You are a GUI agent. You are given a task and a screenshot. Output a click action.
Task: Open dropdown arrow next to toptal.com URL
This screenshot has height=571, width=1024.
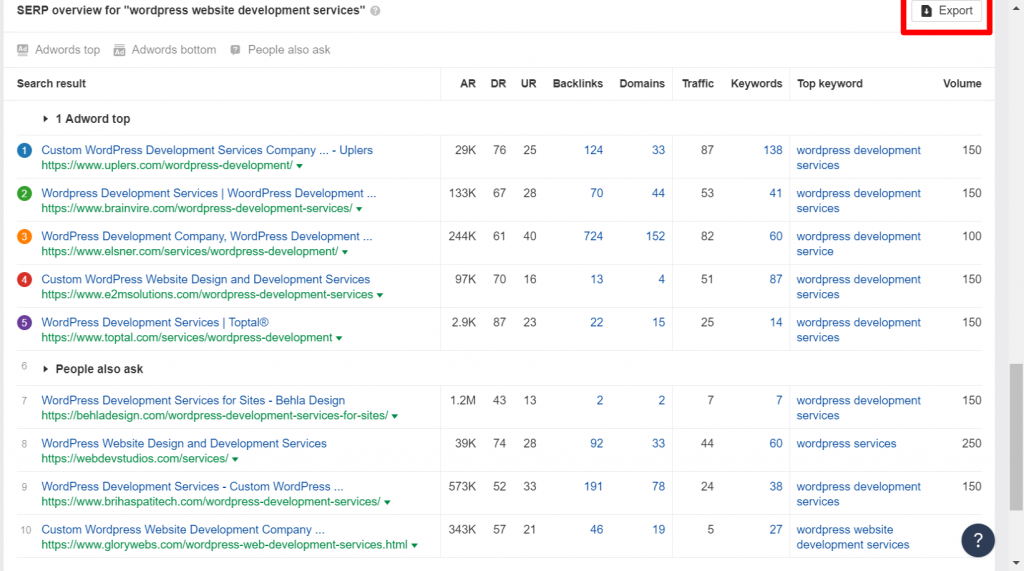coord(339,339)
